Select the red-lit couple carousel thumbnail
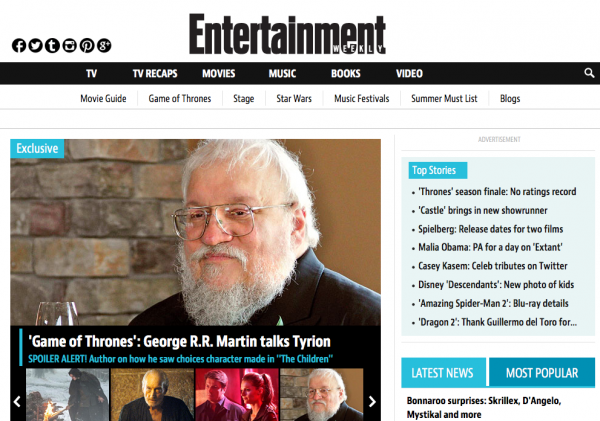This screenshot has height=421, width=600. point(237,395)
